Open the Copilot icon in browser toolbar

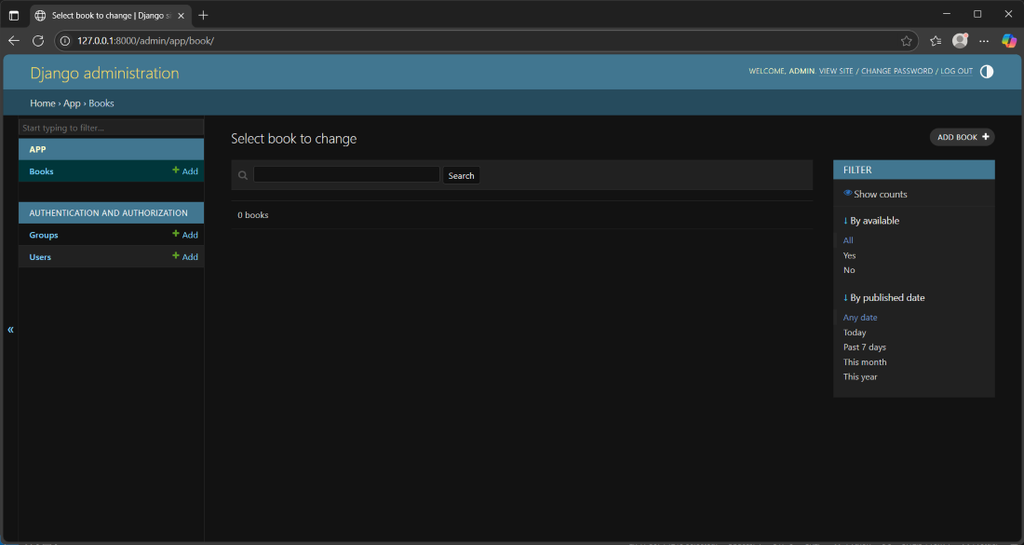pos(1009,40)
